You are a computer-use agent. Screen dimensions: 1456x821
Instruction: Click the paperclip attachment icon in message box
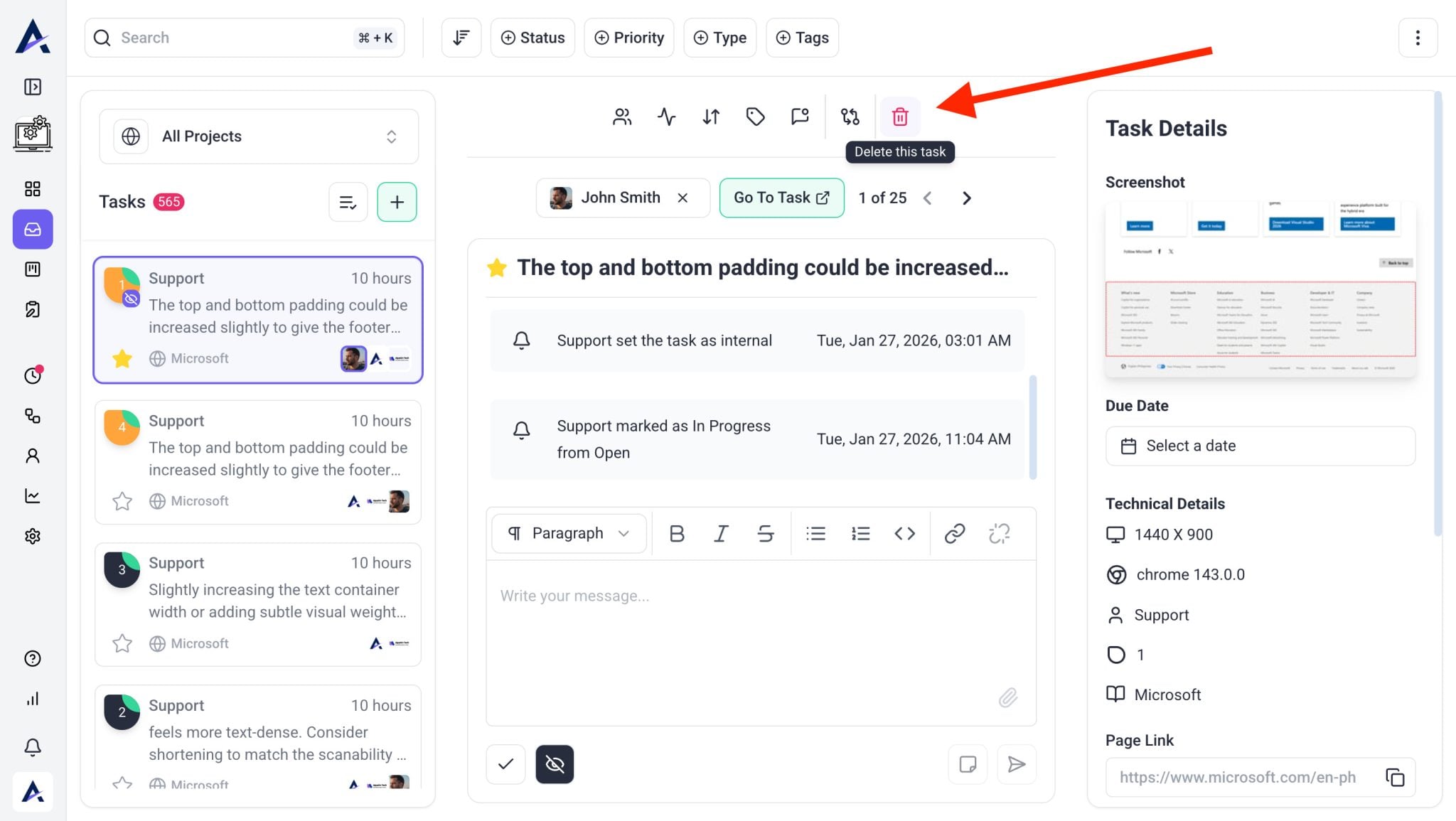(x=1007, y=697)
